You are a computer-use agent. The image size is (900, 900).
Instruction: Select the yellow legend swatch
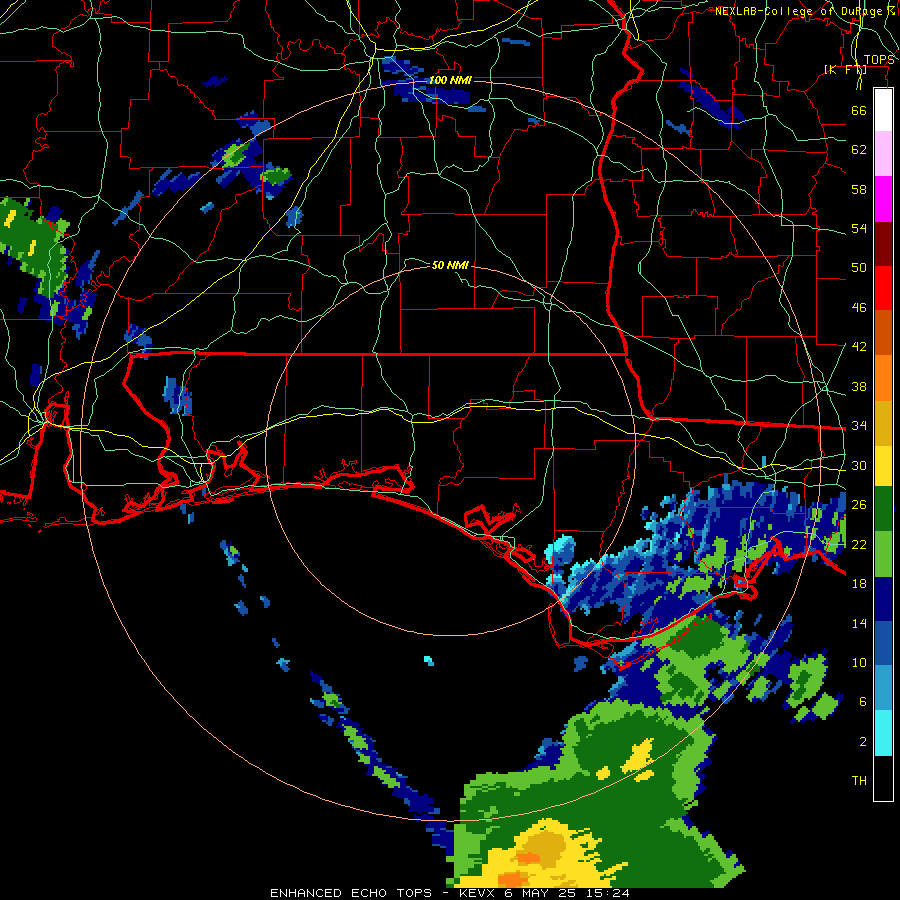coord(883,466)
